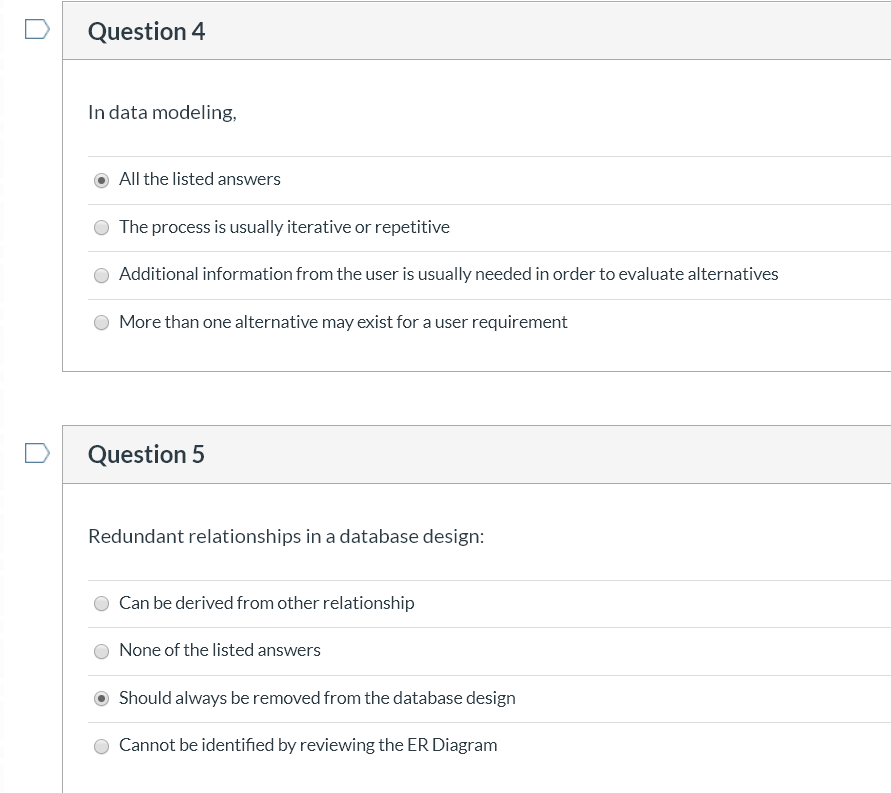Click the 'In data modeling,' question text
The image size is (891, 793).
tap(162, 112)
